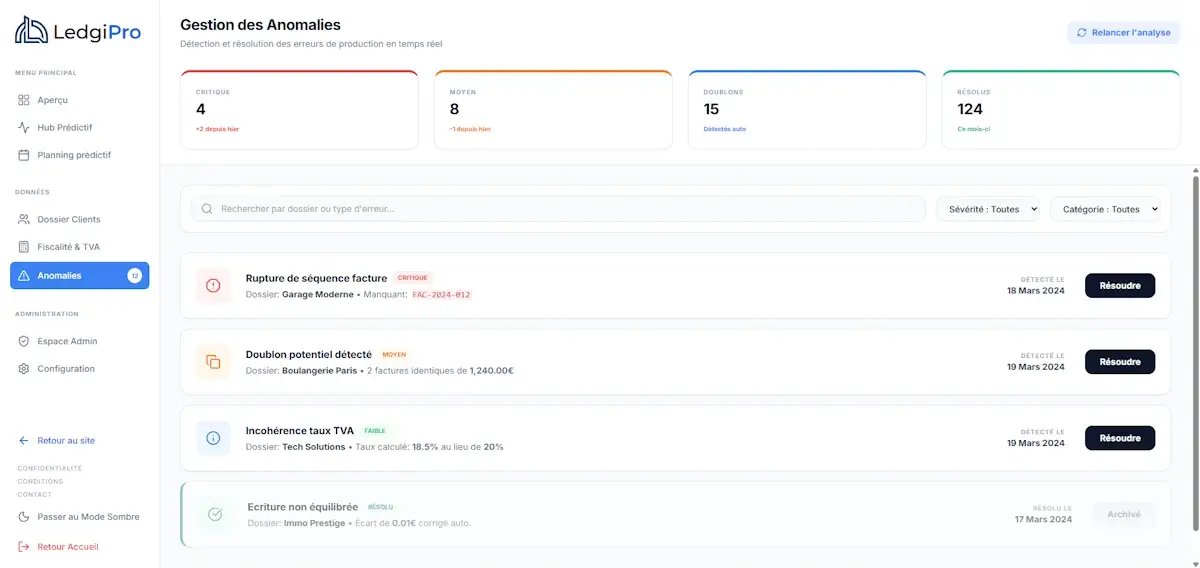Click the Espace Admin shield icon

(24, 341)
